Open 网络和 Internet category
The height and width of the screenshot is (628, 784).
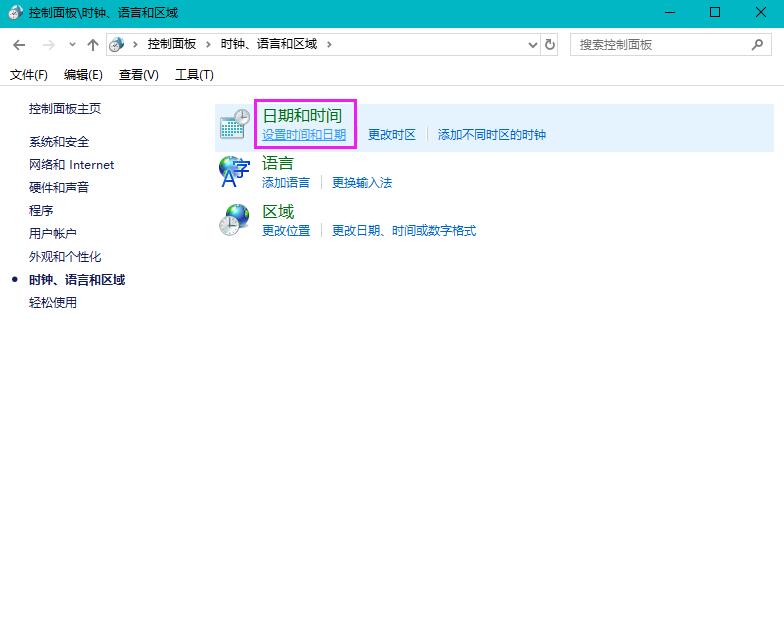[x=72, y=165]
